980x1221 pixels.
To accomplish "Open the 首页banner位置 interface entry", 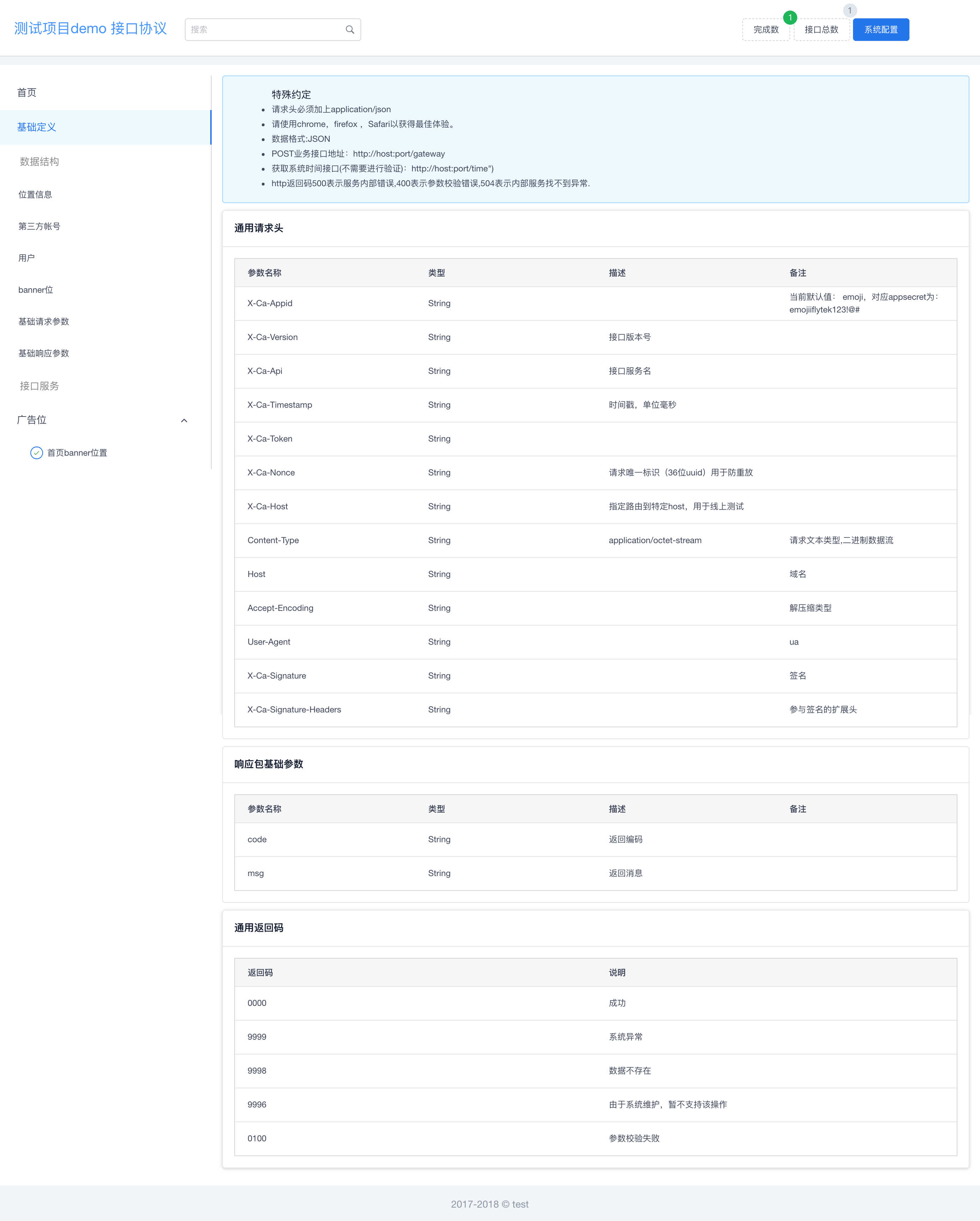I will tap(77, 452).
